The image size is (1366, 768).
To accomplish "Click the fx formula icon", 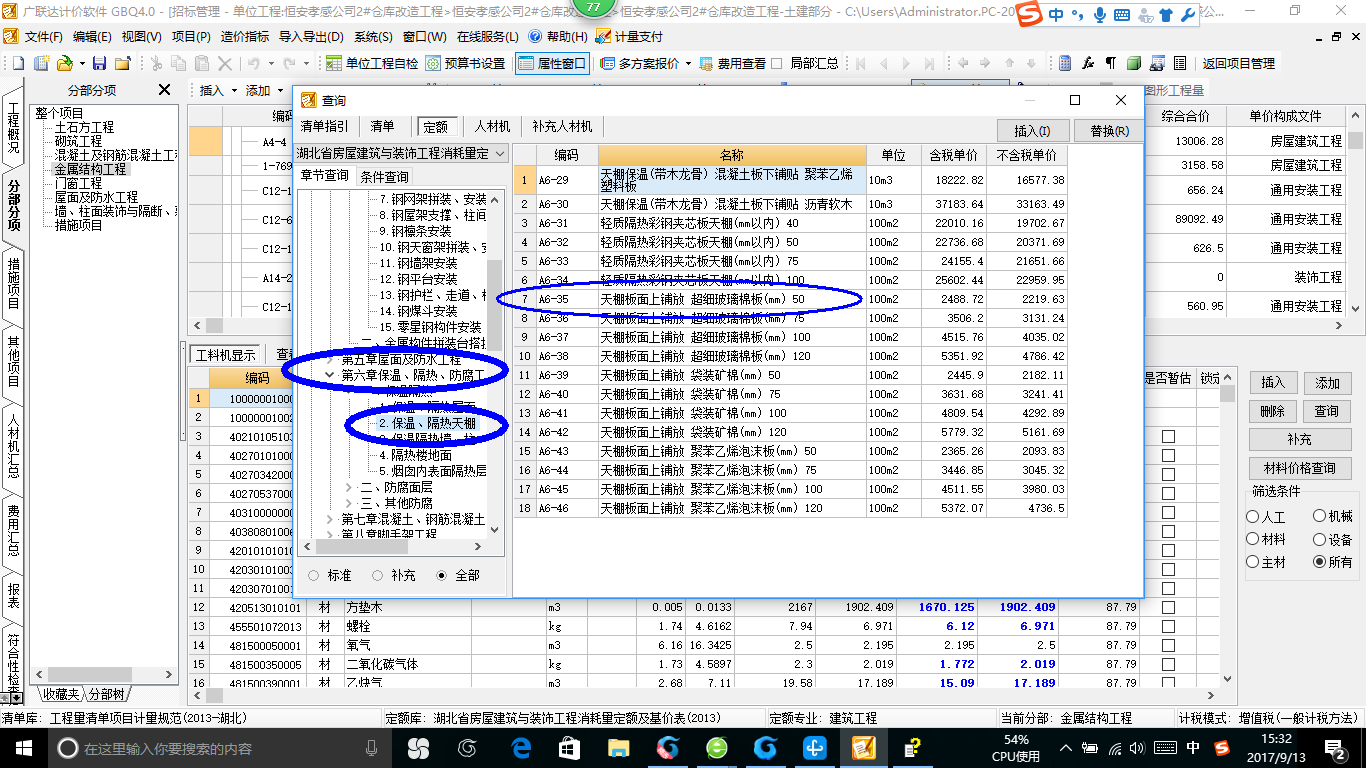I will (1089, 63).
